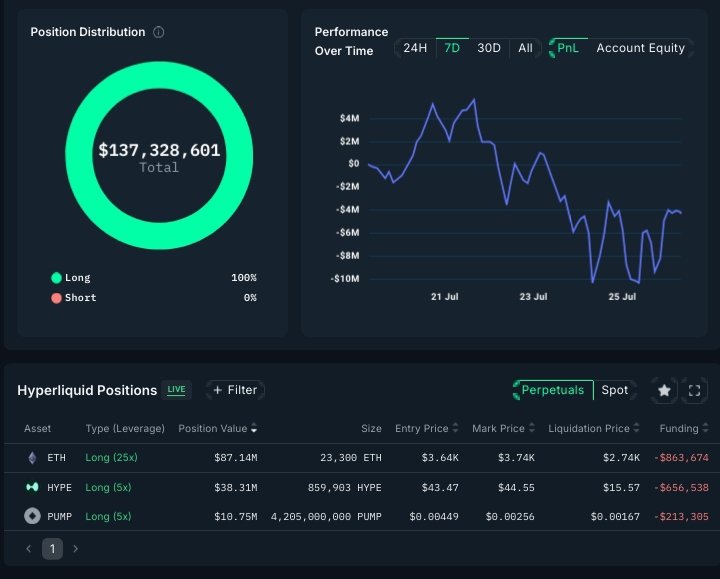Click ETH Long (25x) label
The height and width of the screenshot is (579, 720).
click(x=112, y=458)
